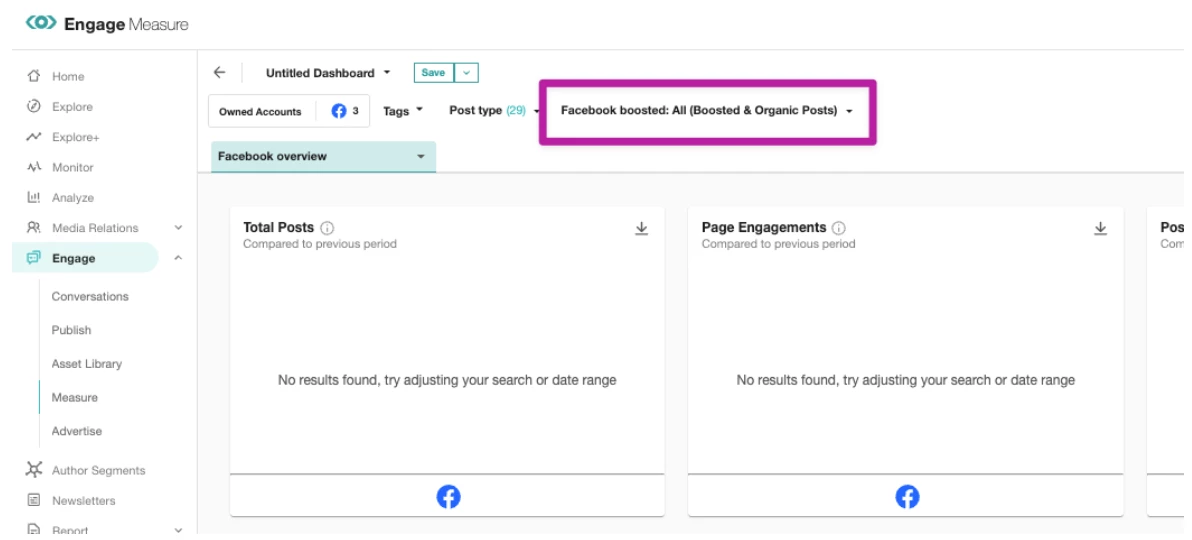The image size is (1192, 540).
Task: Open Measure under Engage
Action: pyautogui.click(x=74, y=397)
